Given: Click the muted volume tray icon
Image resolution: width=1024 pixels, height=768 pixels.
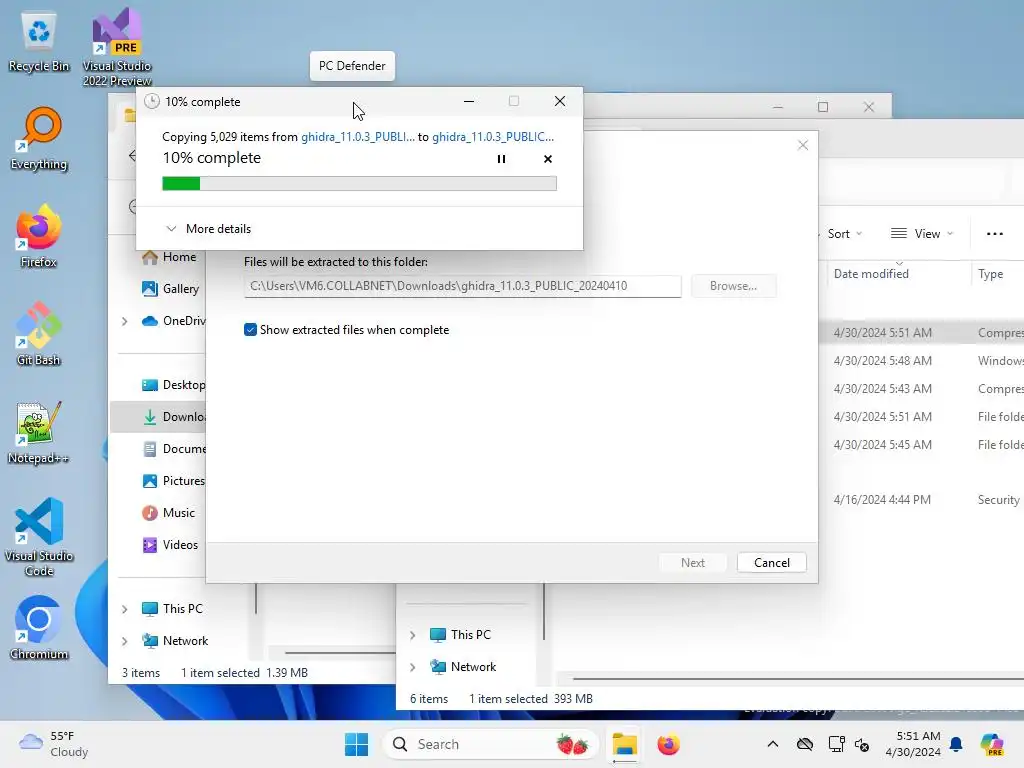Looking at the screenshot, I should click(x=862, y=744).
